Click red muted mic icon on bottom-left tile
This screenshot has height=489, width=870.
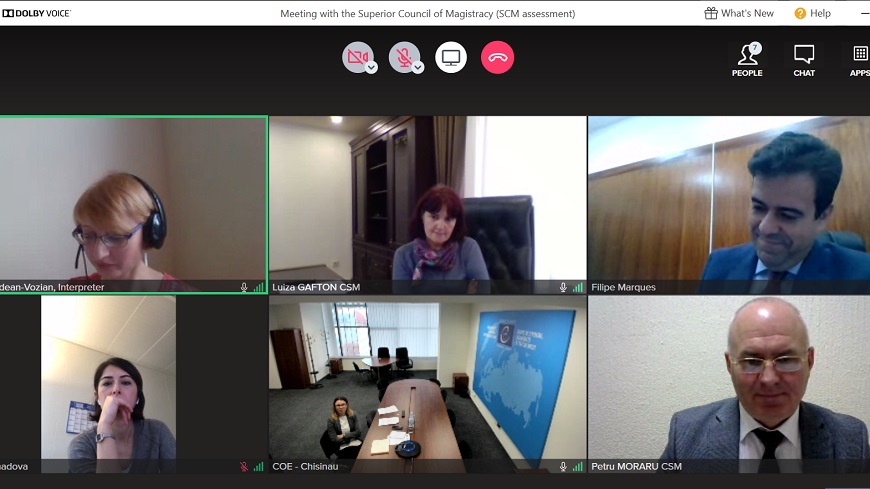tap(244, 466)
